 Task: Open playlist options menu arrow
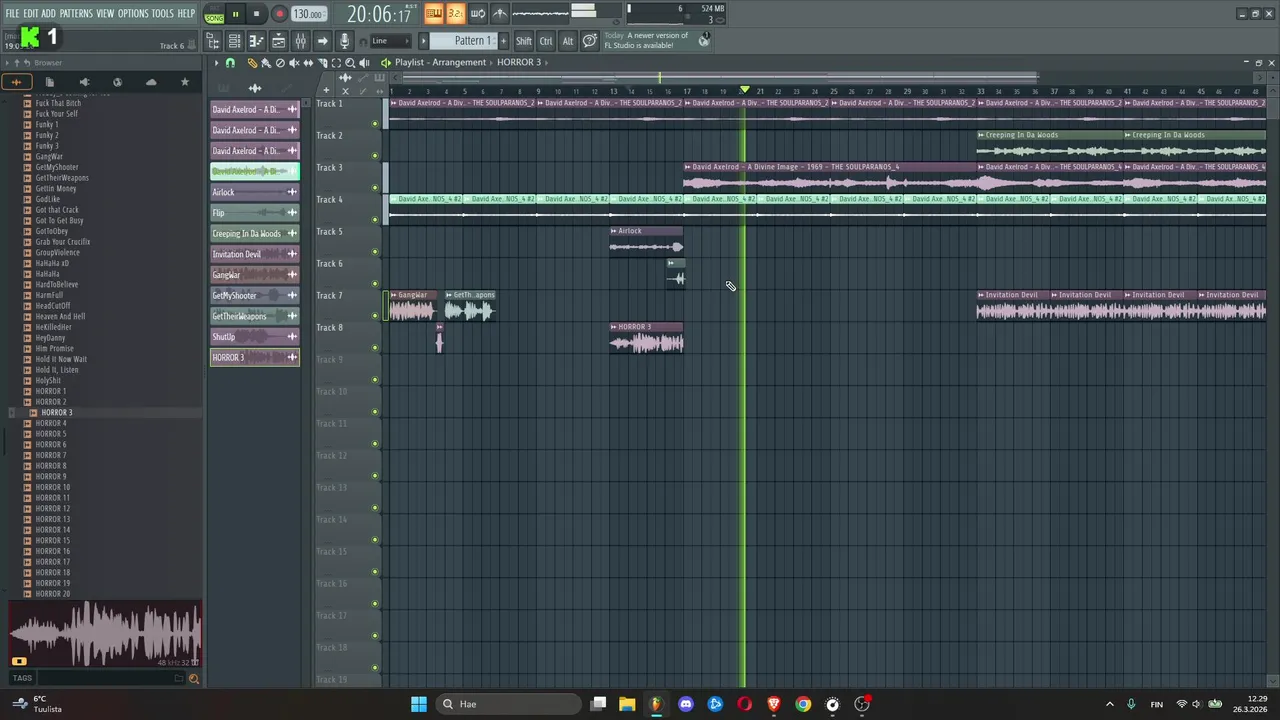click(216, 62)
